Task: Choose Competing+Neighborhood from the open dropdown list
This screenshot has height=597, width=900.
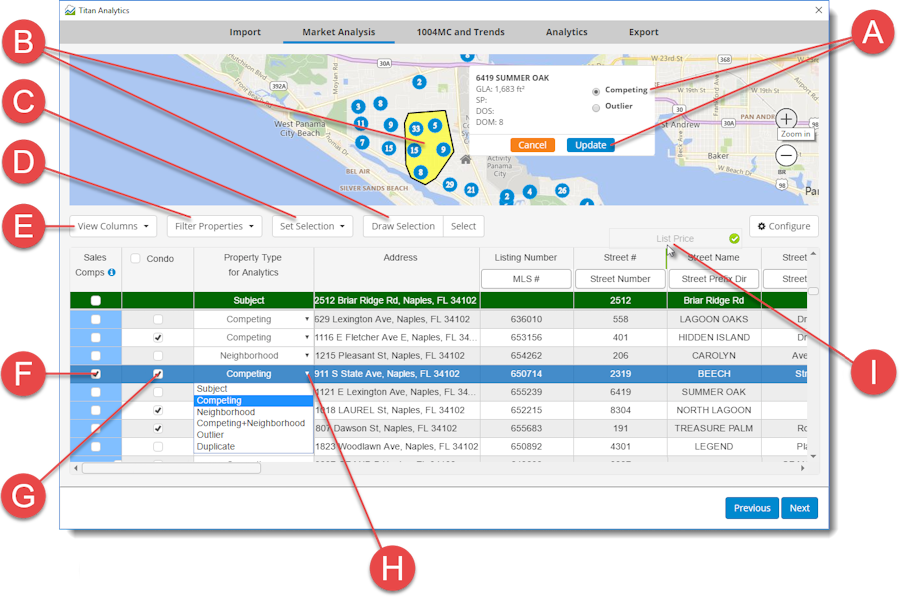Action: pos(251,423)
